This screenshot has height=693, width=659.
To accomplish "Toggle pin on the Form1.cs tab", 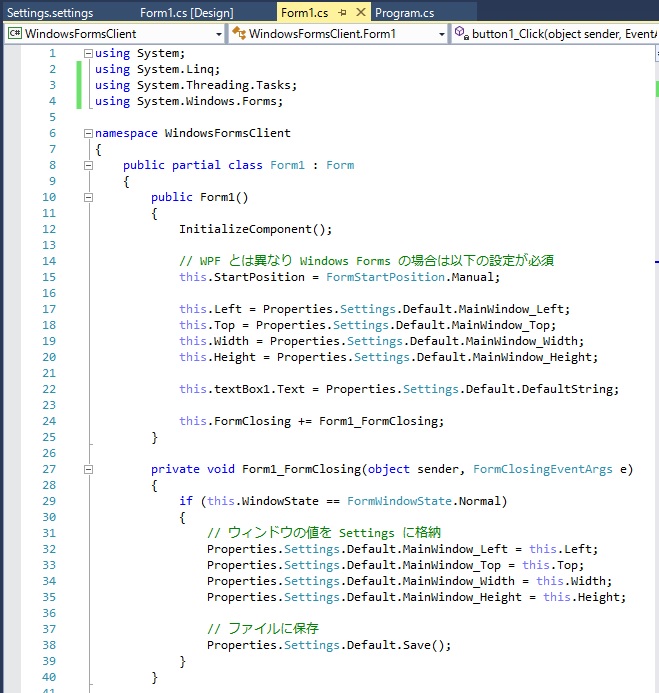I will click(x=342, y=13).
